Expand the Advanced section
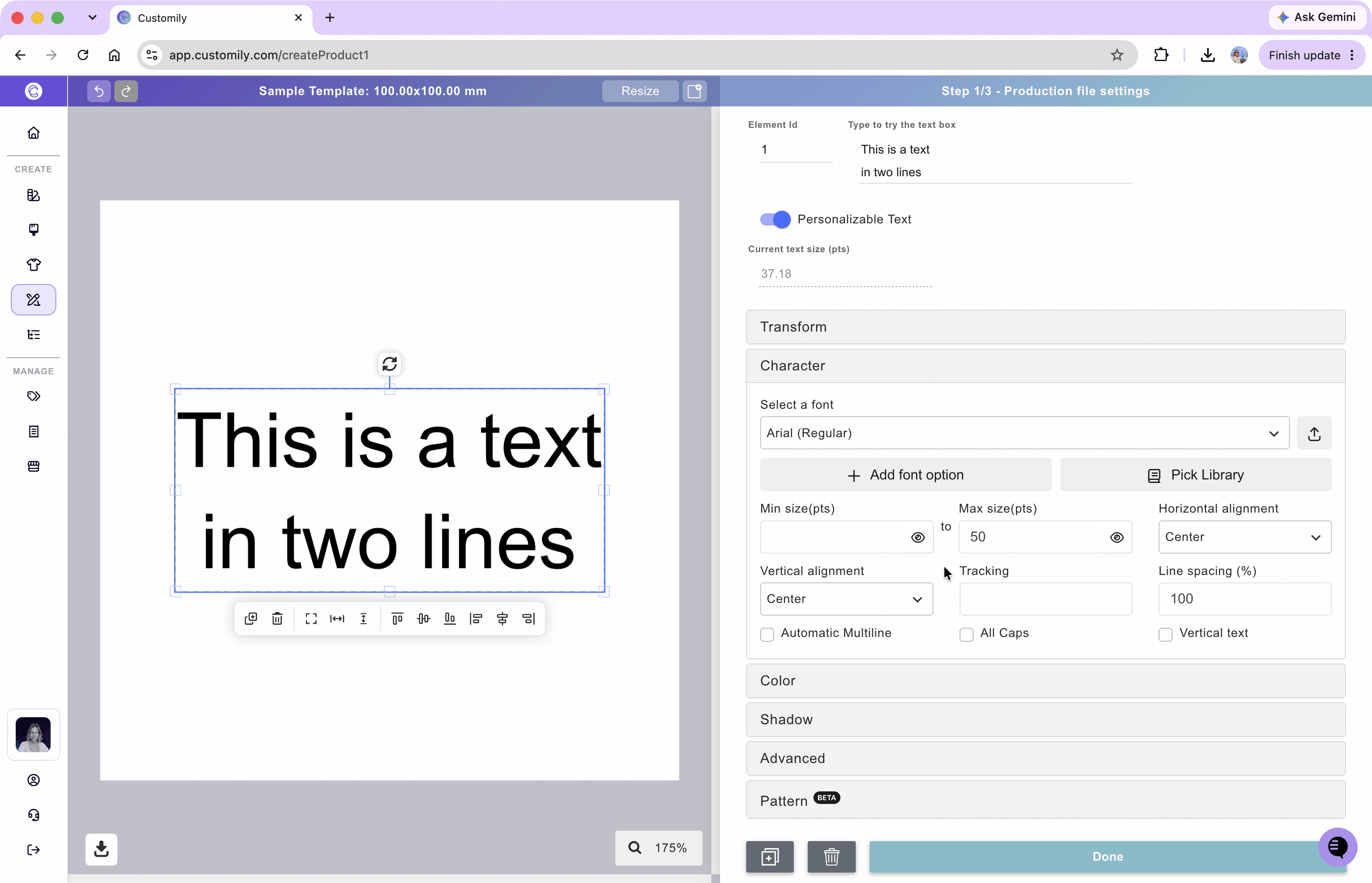The height and width of the screenshot is (883, 1372). 1046,759
